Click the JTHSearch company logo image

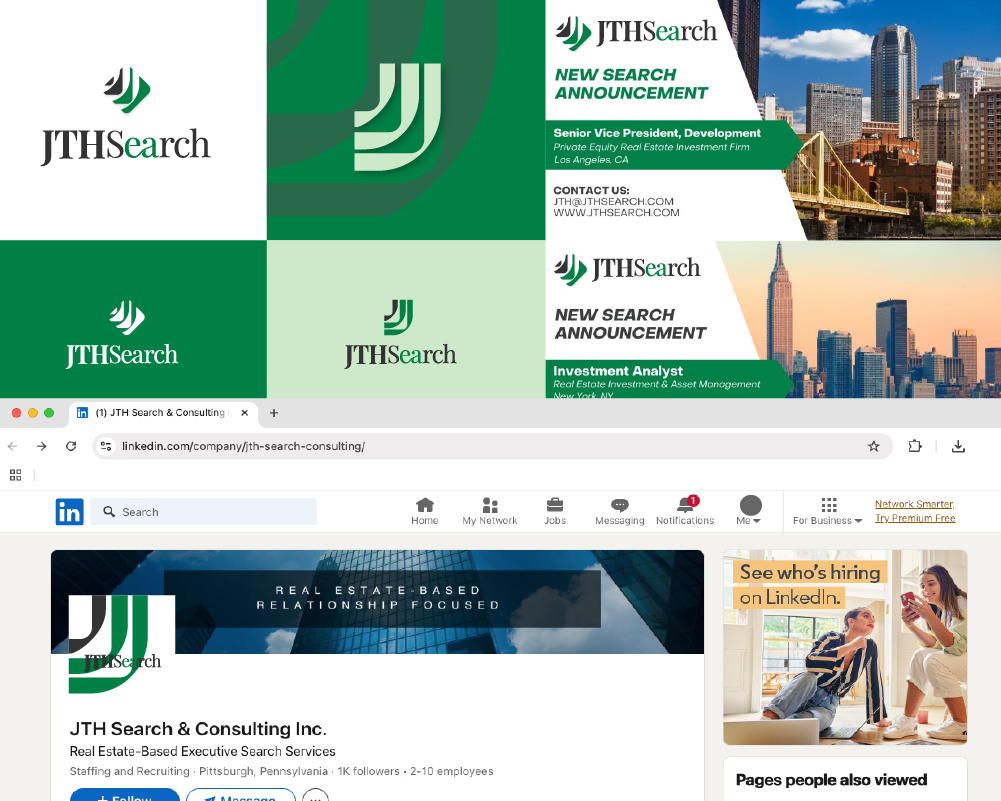[122, 645]
